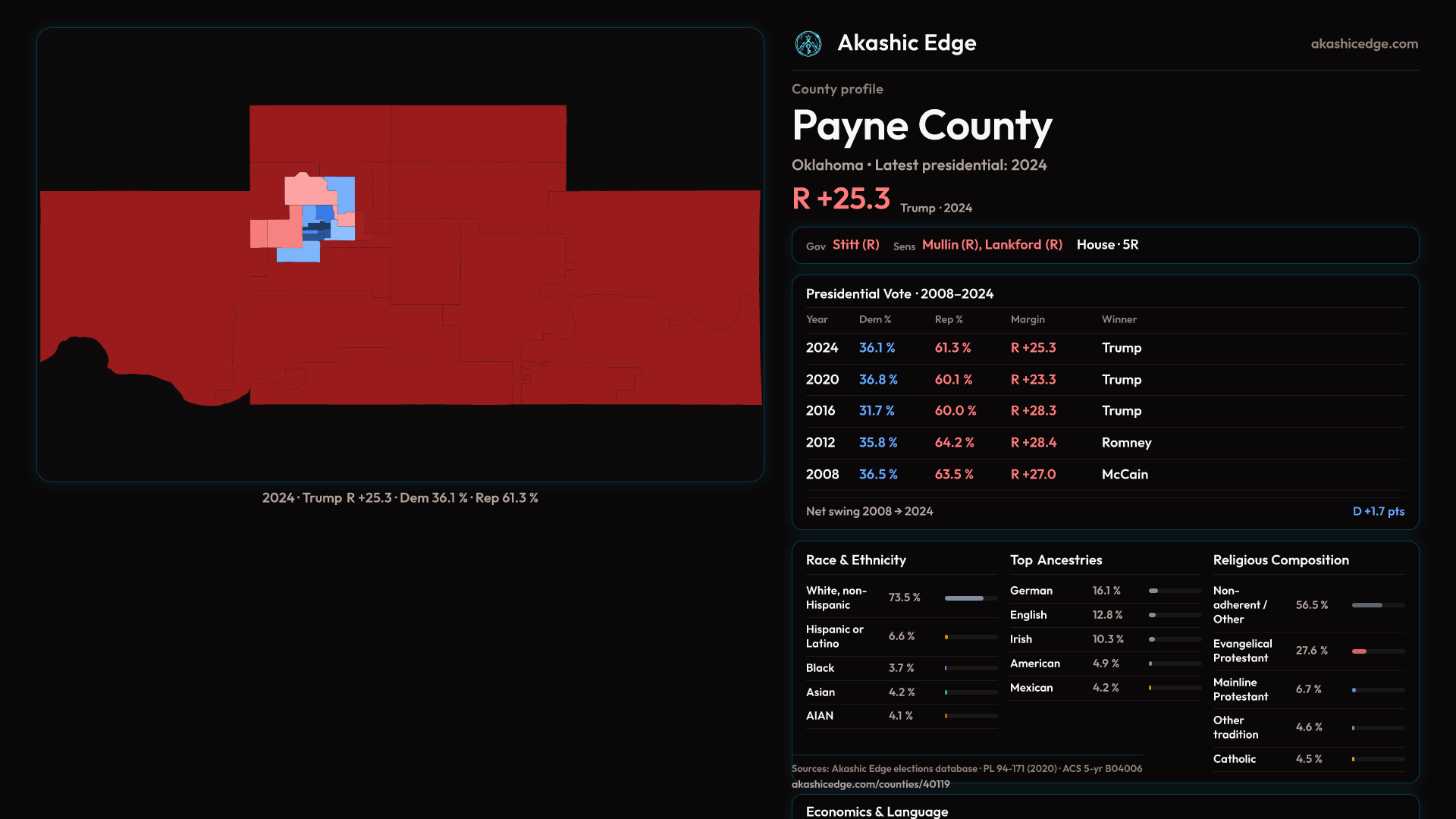Click the Top Ancestries heading
Viewport: 1456px width, 819px height.
click(x=1056, y=560)
